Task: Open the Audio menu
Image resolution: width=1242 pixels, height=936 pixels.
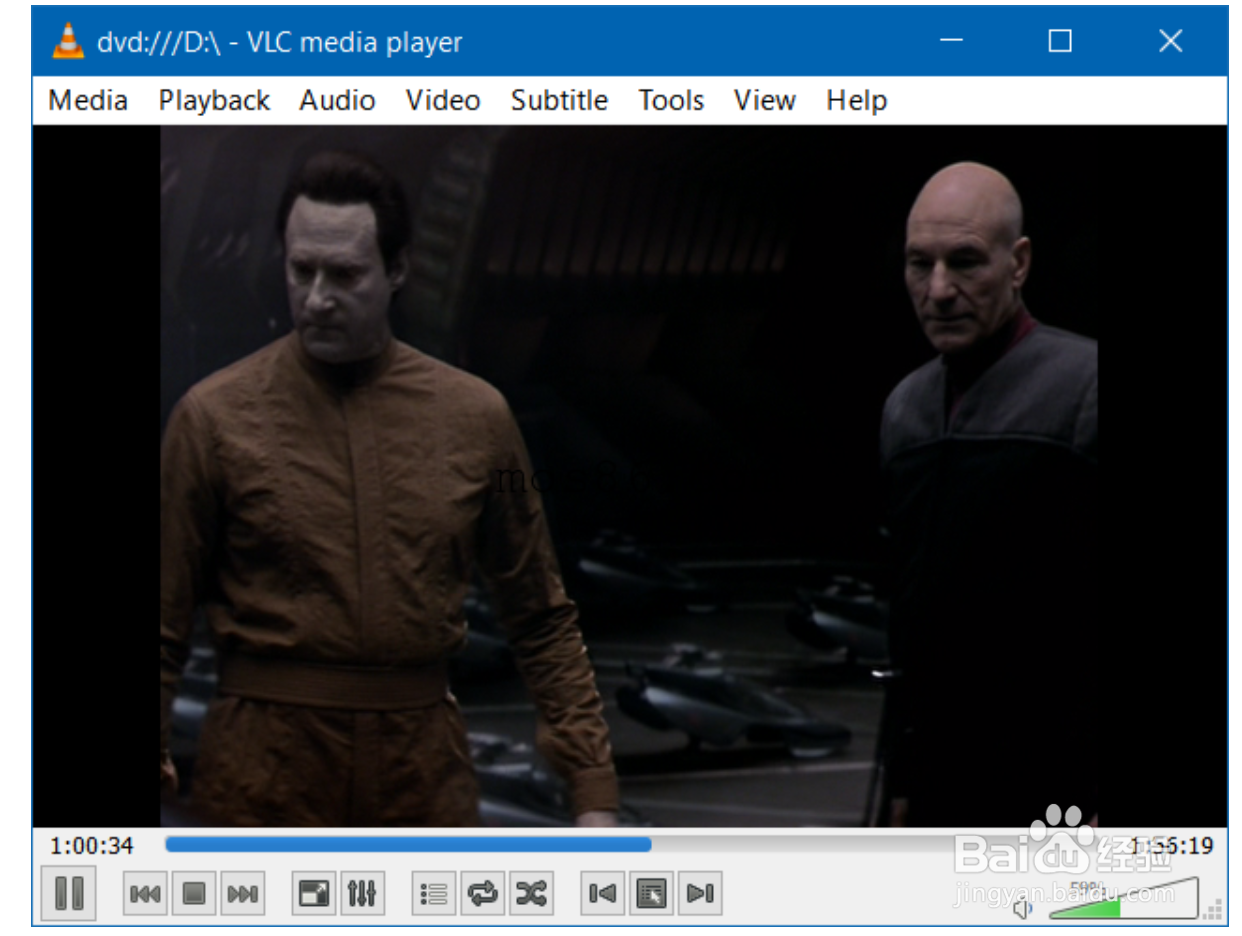Action: click(x=337, y=101)
